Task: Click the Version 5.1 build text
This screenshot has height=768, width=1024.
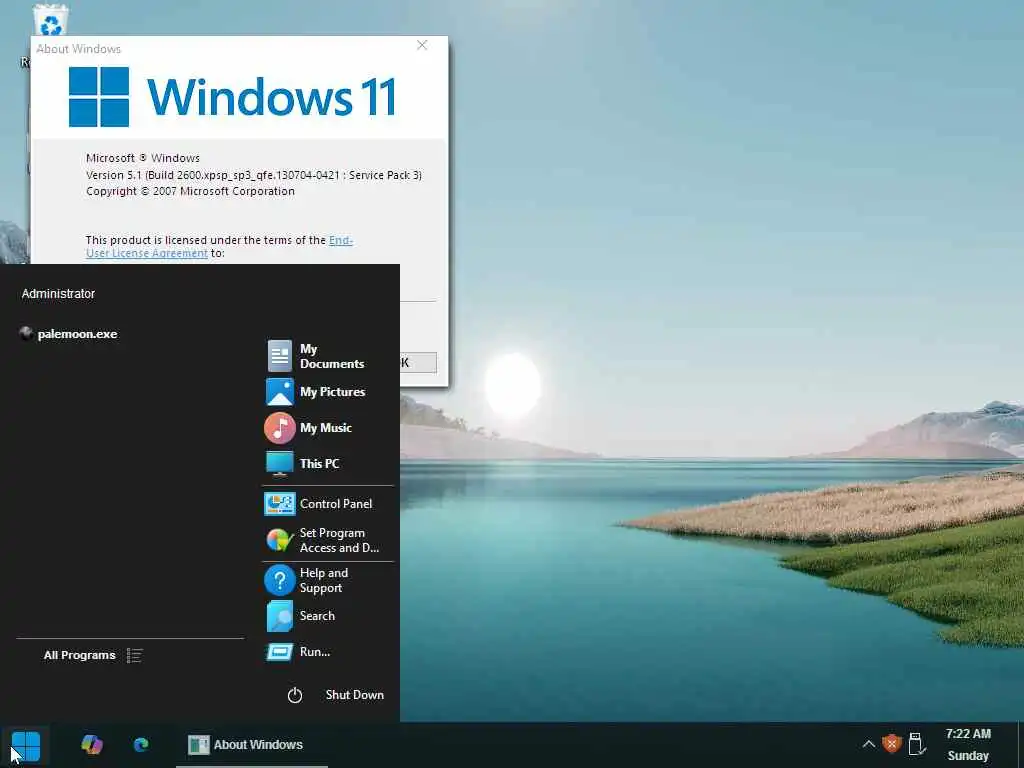Action: pos(254,175)
